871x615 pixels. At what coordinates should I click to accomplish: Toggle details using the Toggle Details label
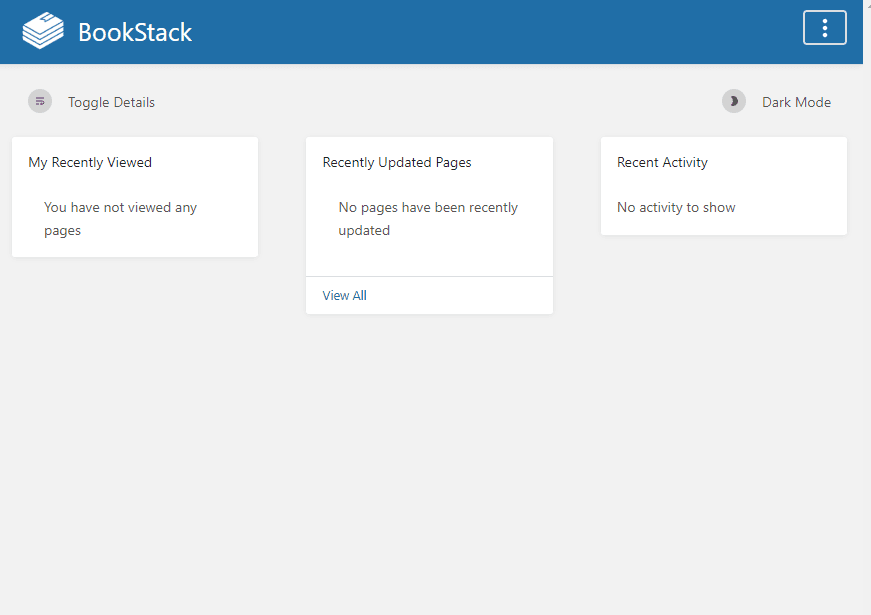click(x=111, y=102)
